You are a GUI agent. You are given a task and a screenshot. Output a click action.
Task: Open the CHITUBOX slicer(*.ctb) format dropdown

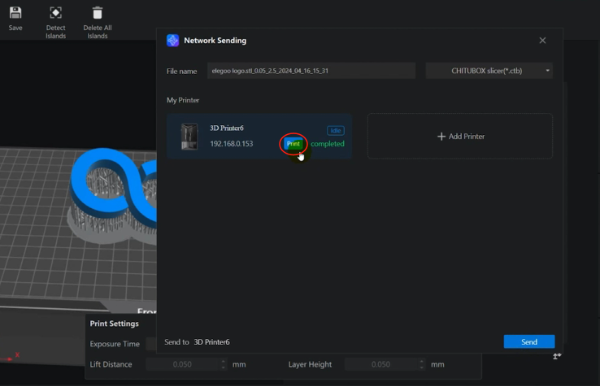point(489,71)
